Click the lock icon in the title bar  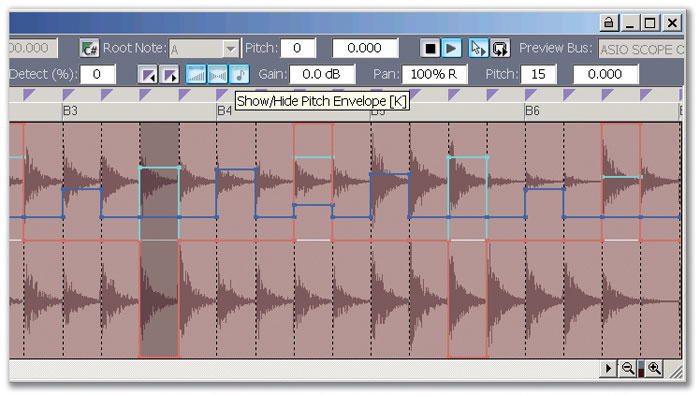coord(608,22)
